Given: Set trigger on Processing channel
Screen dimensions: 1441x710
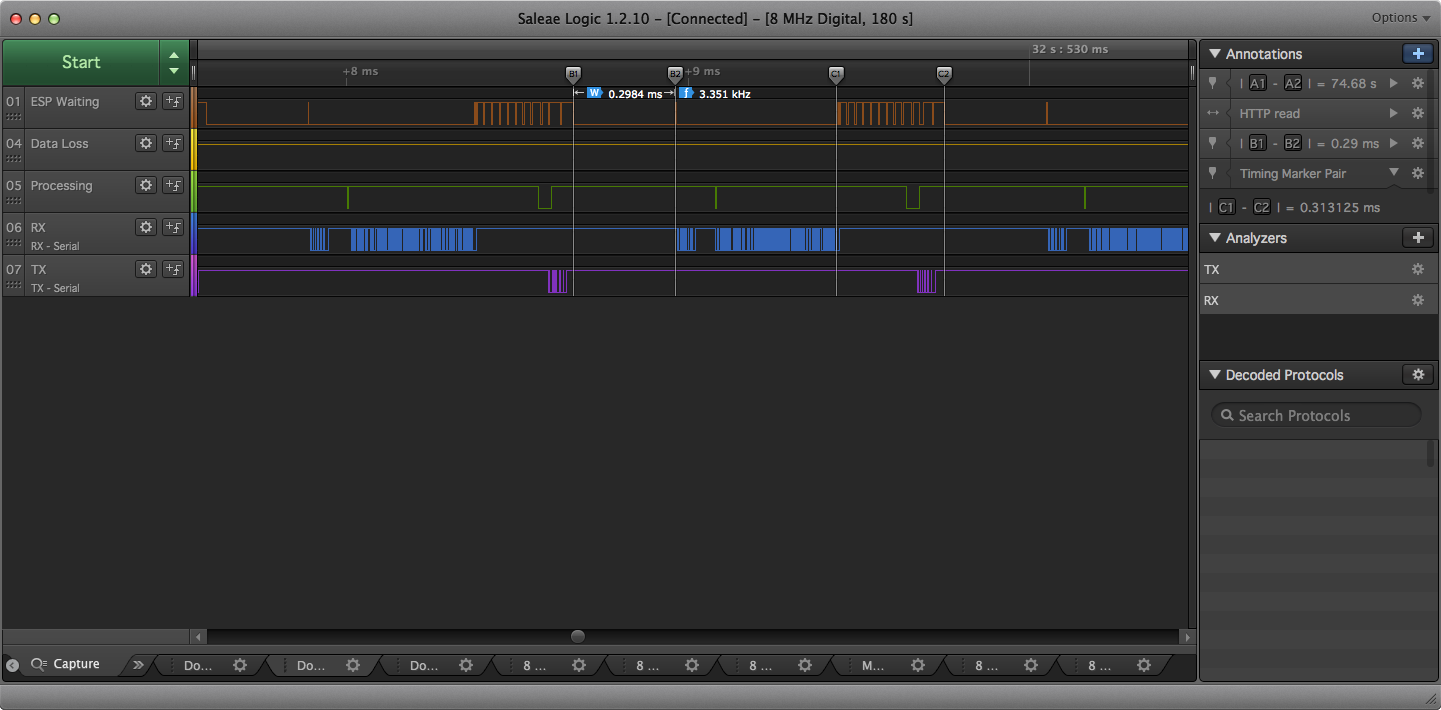Looking at the screenshot, I should pos(173,185).
